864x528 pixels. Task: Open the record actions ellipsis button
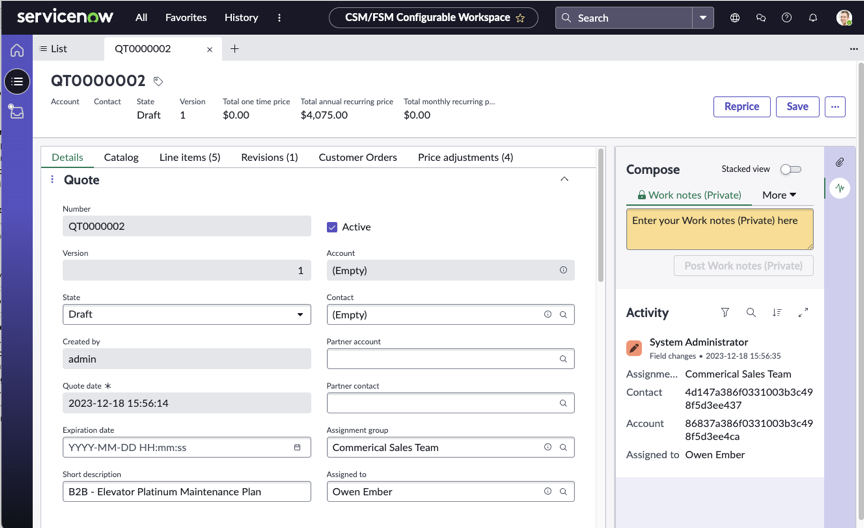(x=835, y=106)
